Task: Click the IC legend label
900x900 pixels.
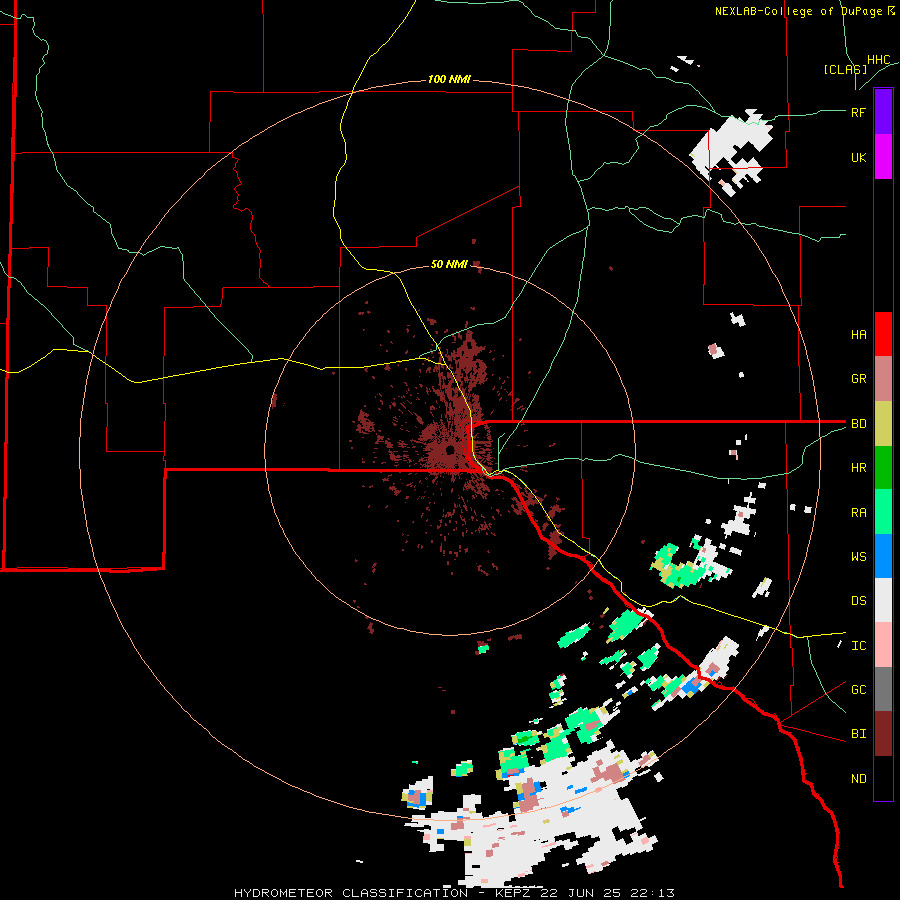Action: 858,646
